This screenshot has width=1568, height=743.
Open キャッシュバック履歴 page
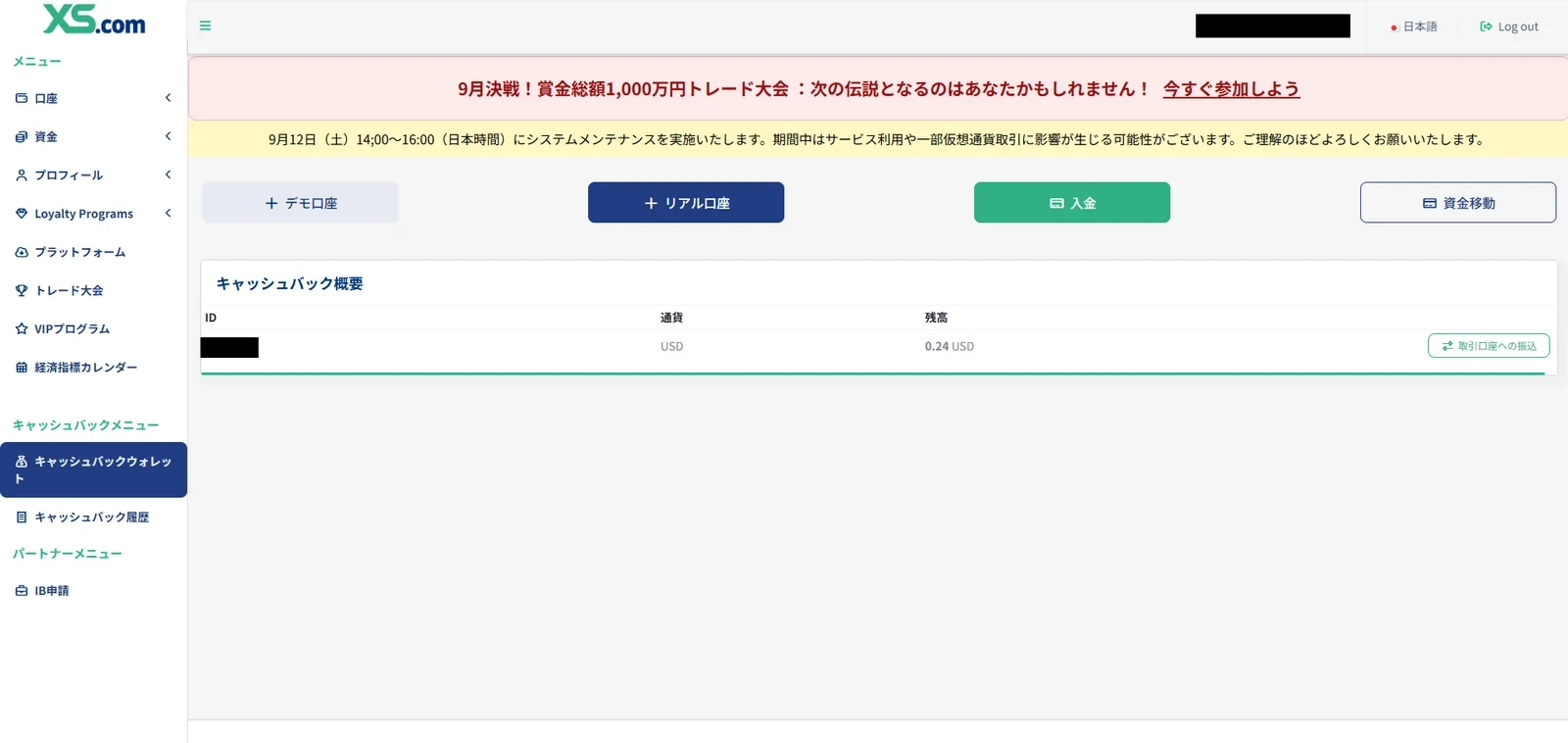(x=93, y=517)
